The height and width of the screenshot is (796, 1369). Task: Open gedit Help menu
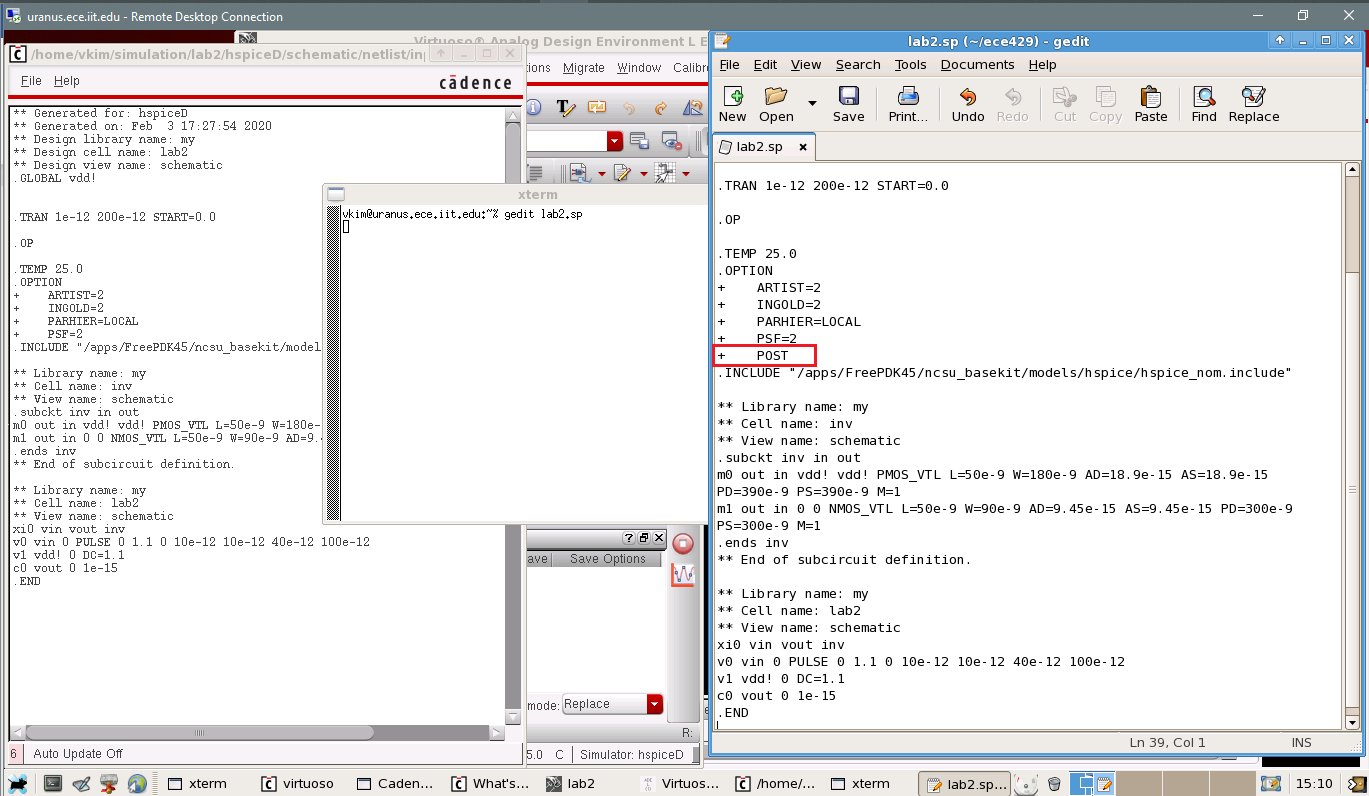point(1042,65)
